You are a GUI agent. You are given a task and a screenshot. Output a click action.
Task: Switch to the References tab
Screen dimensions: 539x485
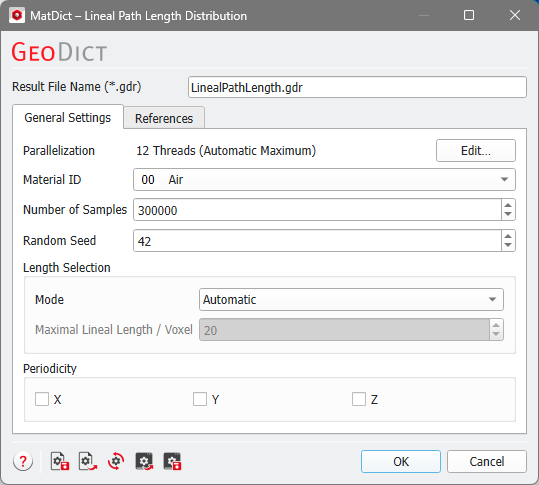pyautogui.click(x=164, y=118)
